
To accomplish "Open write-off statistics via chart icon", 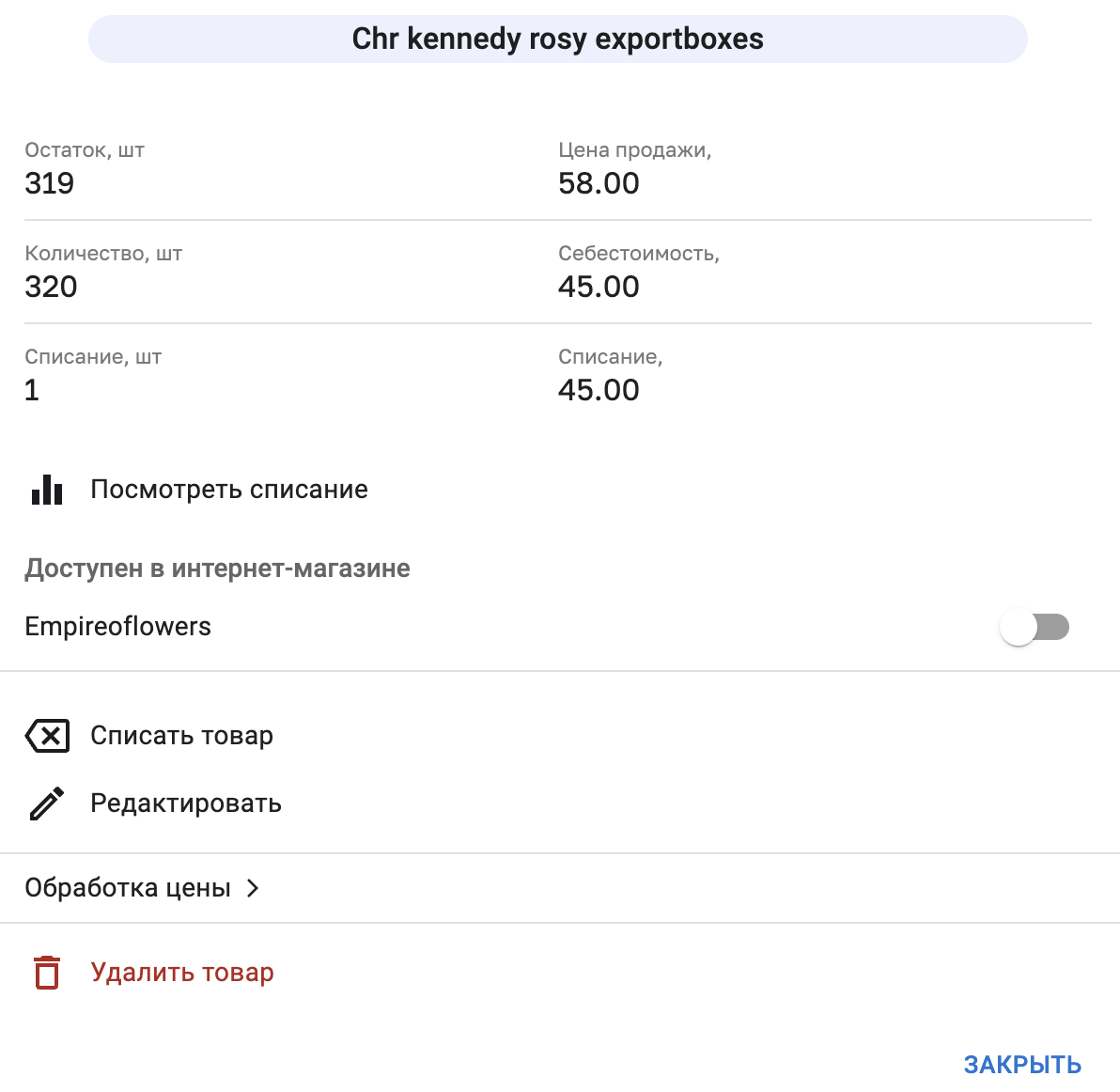I will click(x=46, y=489).
